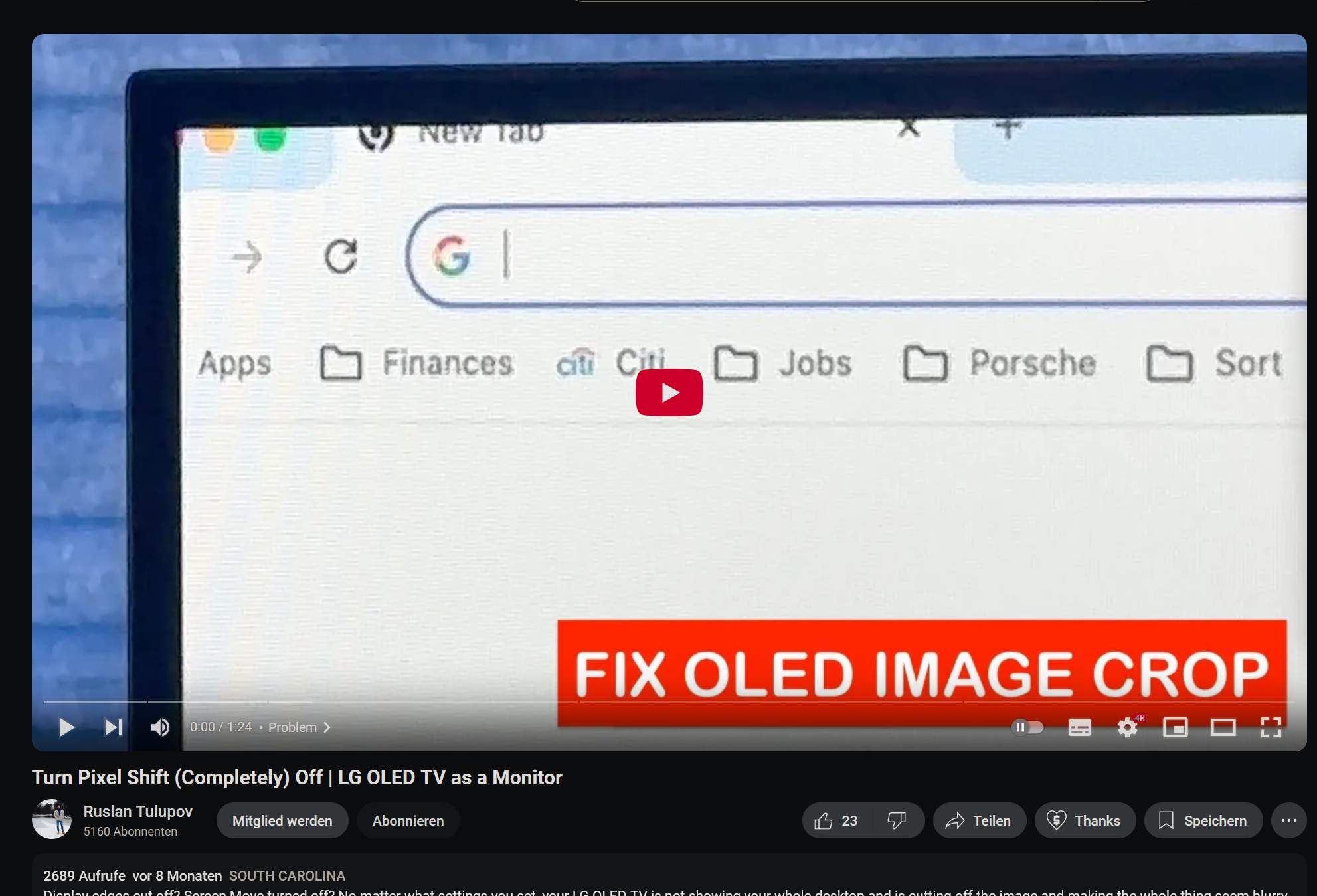Toggle autoplay off
This screenshot has height=896, width=1317.
pos(1027,727)
